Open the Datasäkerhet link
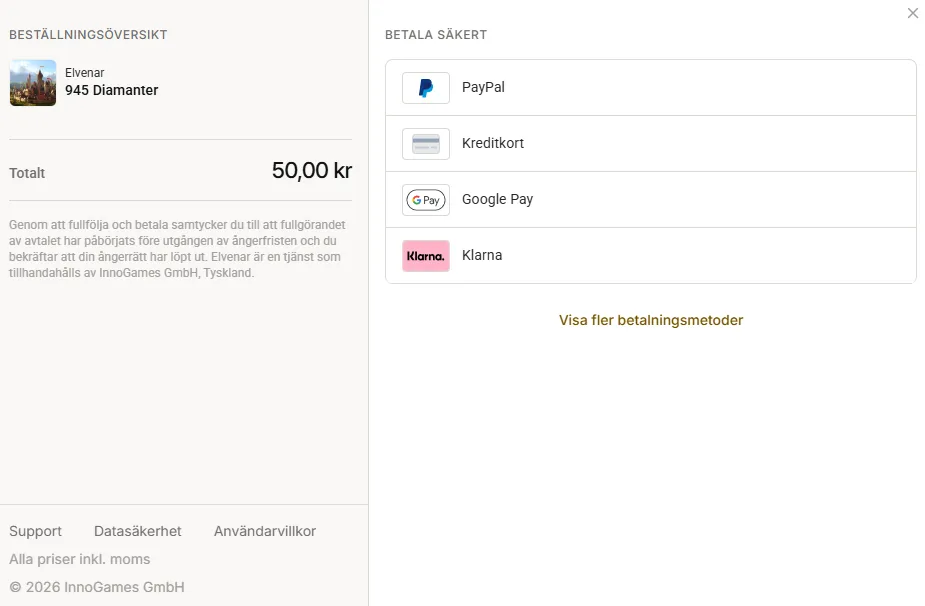Image resolution: width=925 pixels, height=606 pixels. (x=137, y=531)
